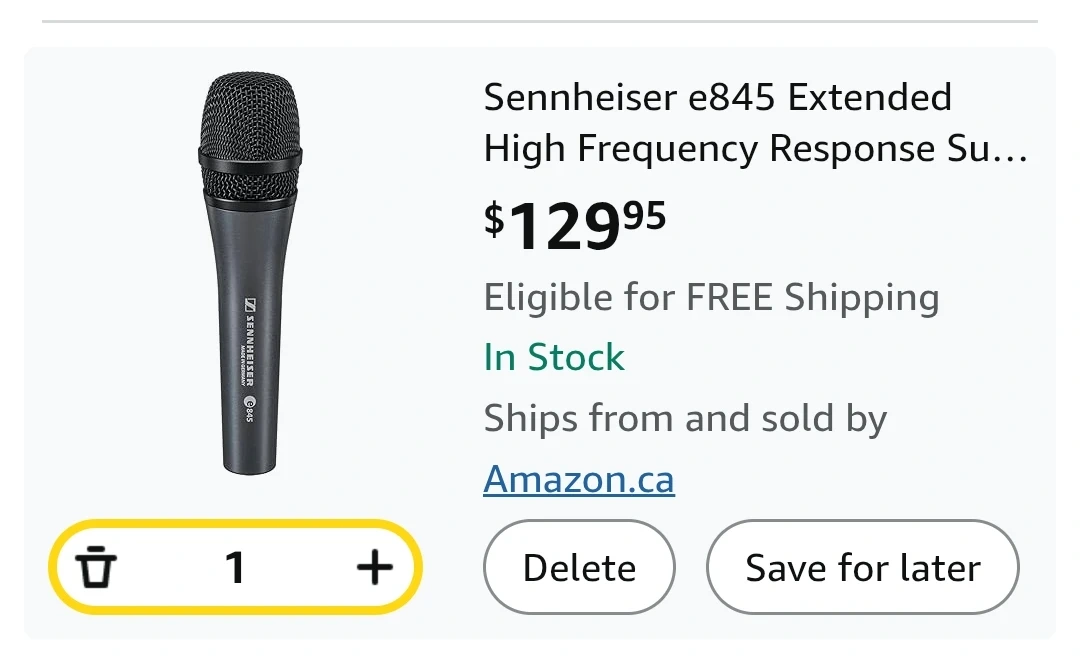Viewport: 1080px width, 657px height.
Task: Increase quantity with the plus icon
Action: pyautogui.click(x=375, y=567)
